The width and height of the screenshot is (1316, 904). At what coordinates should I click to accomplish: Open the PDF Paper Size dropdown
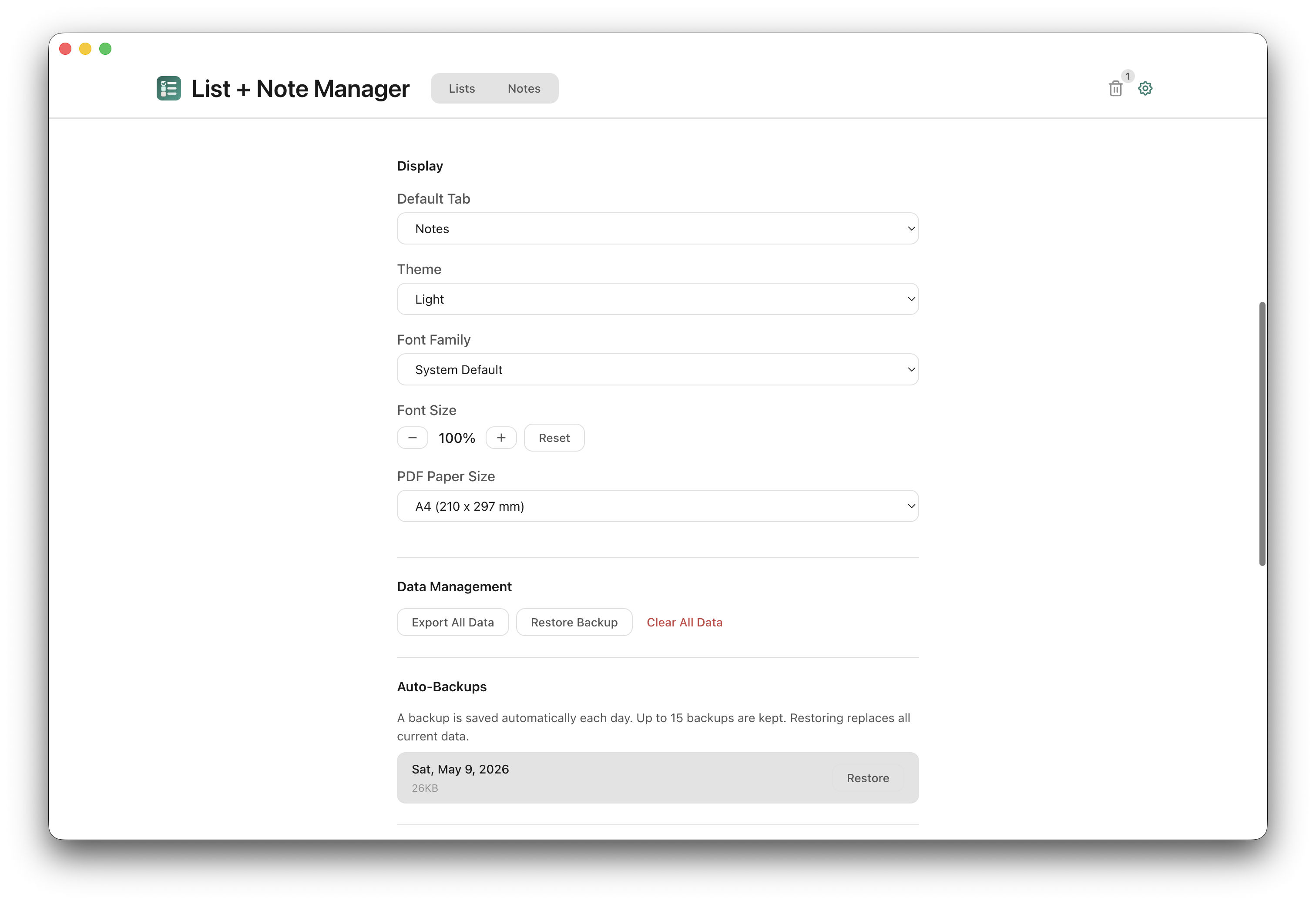[657, 506]
